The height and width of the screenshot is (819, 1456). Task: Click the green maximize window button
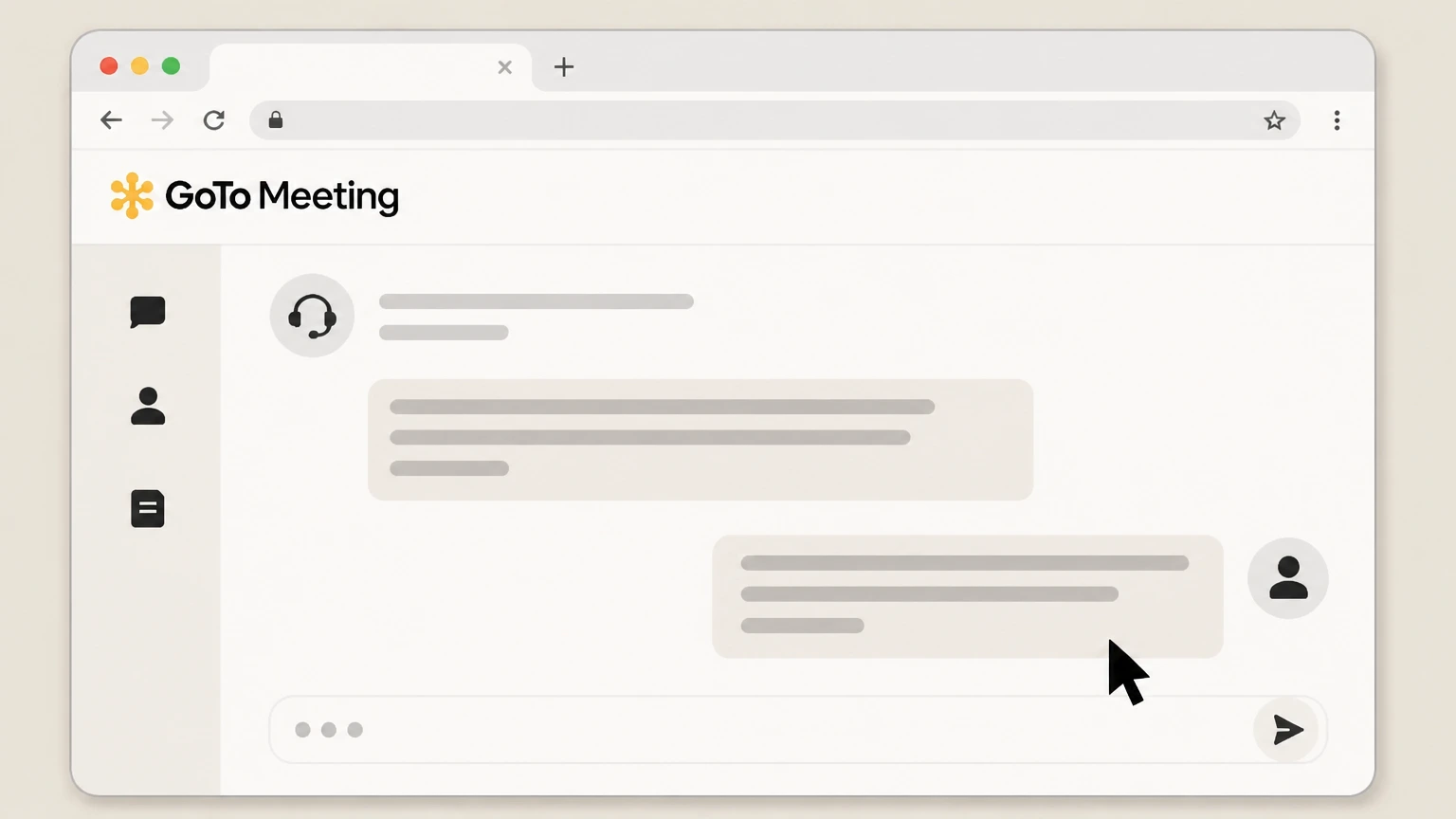[171, 65]
